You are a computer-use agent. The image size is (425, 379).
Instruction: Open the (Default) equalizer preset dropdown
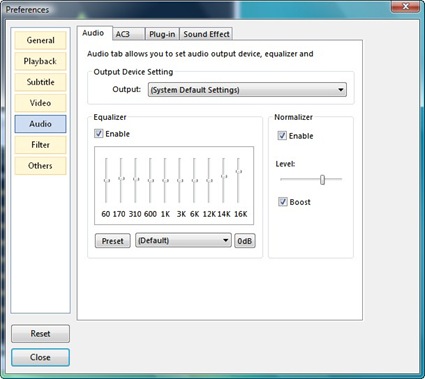tap(183, 240)
